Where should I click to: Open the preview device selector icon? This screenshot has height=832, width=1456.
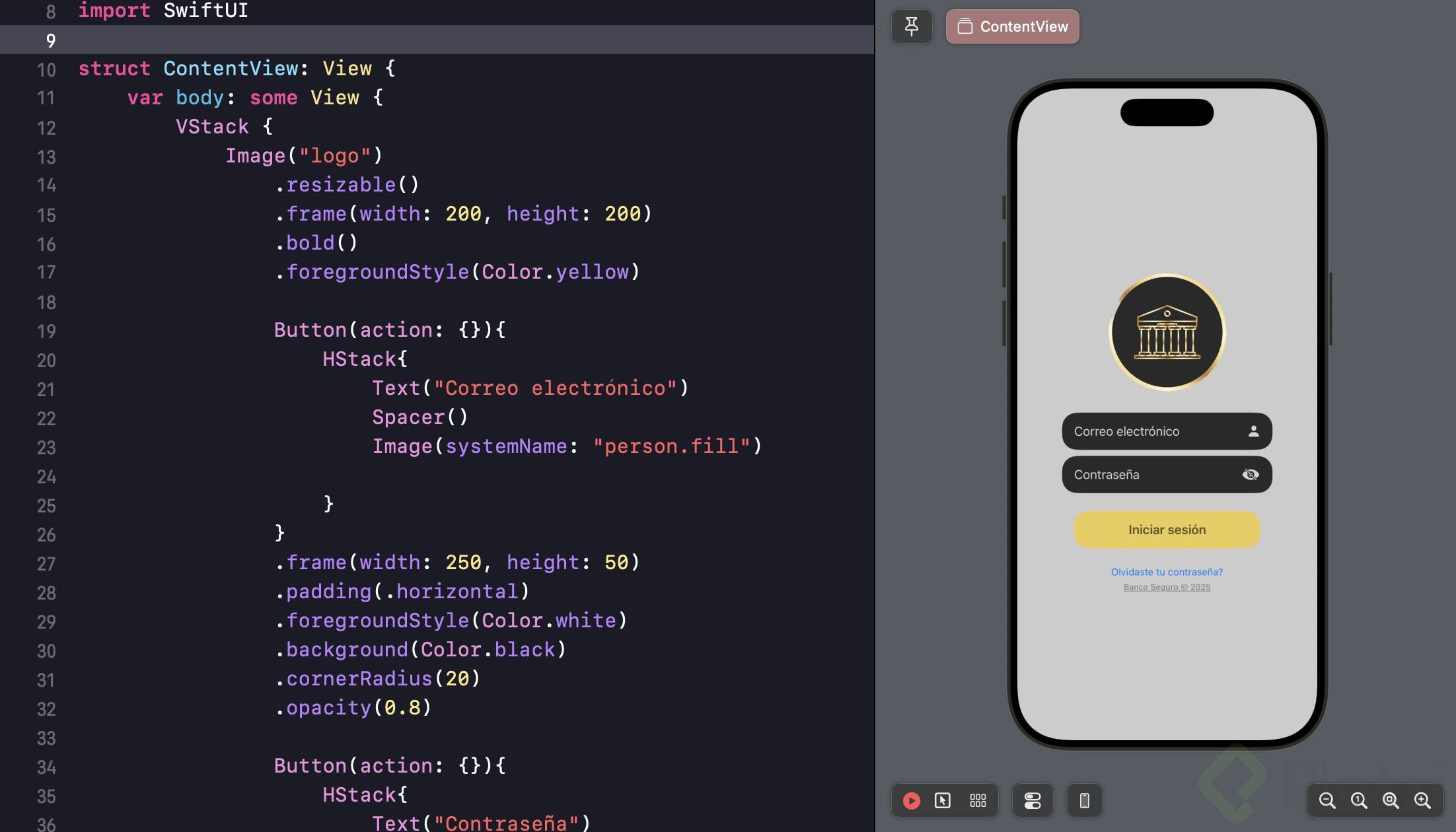[1084, 800]
